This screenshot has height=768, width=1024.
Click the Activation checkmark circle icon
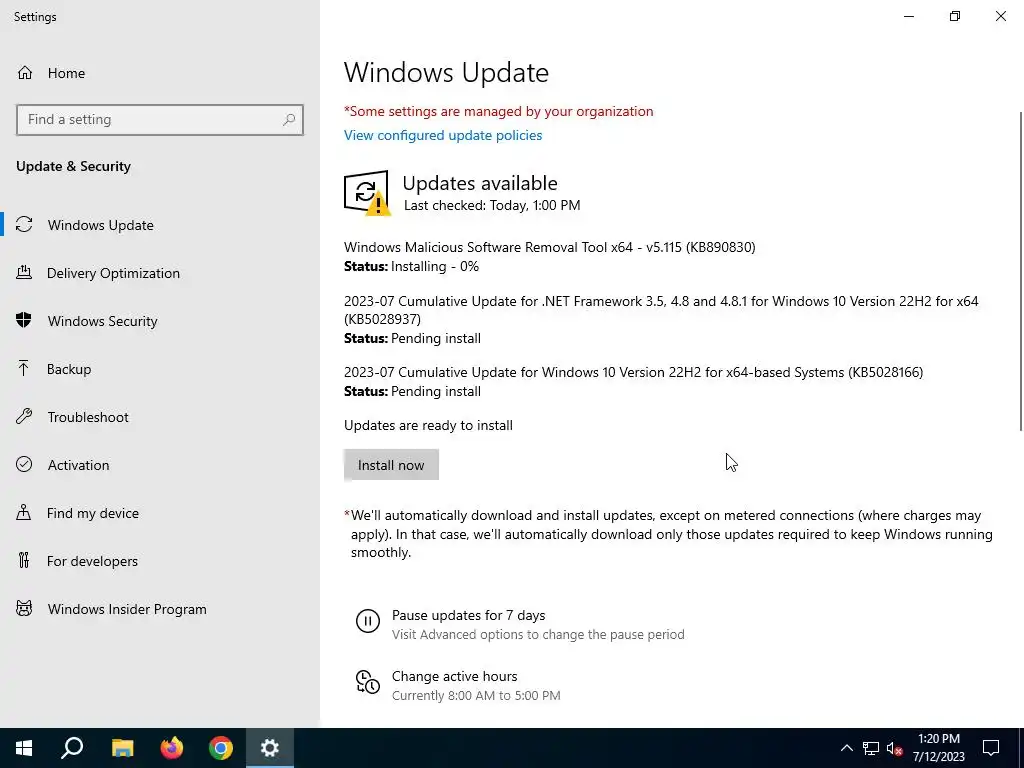(24, 464)
